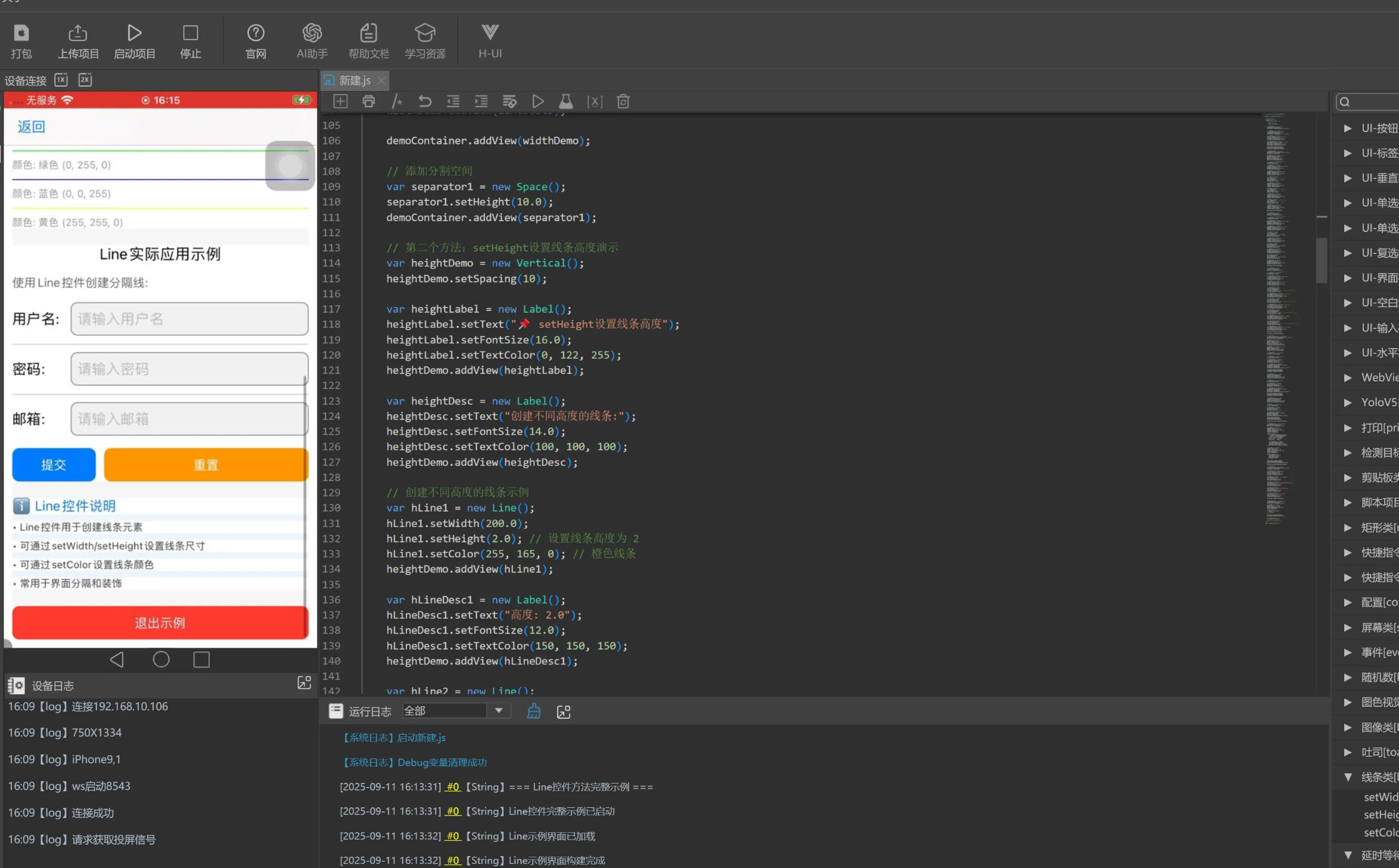This screenshot has height=868, width=1399.
Task: Toggle 1x device screen scale
Action: tap(61, 80)
